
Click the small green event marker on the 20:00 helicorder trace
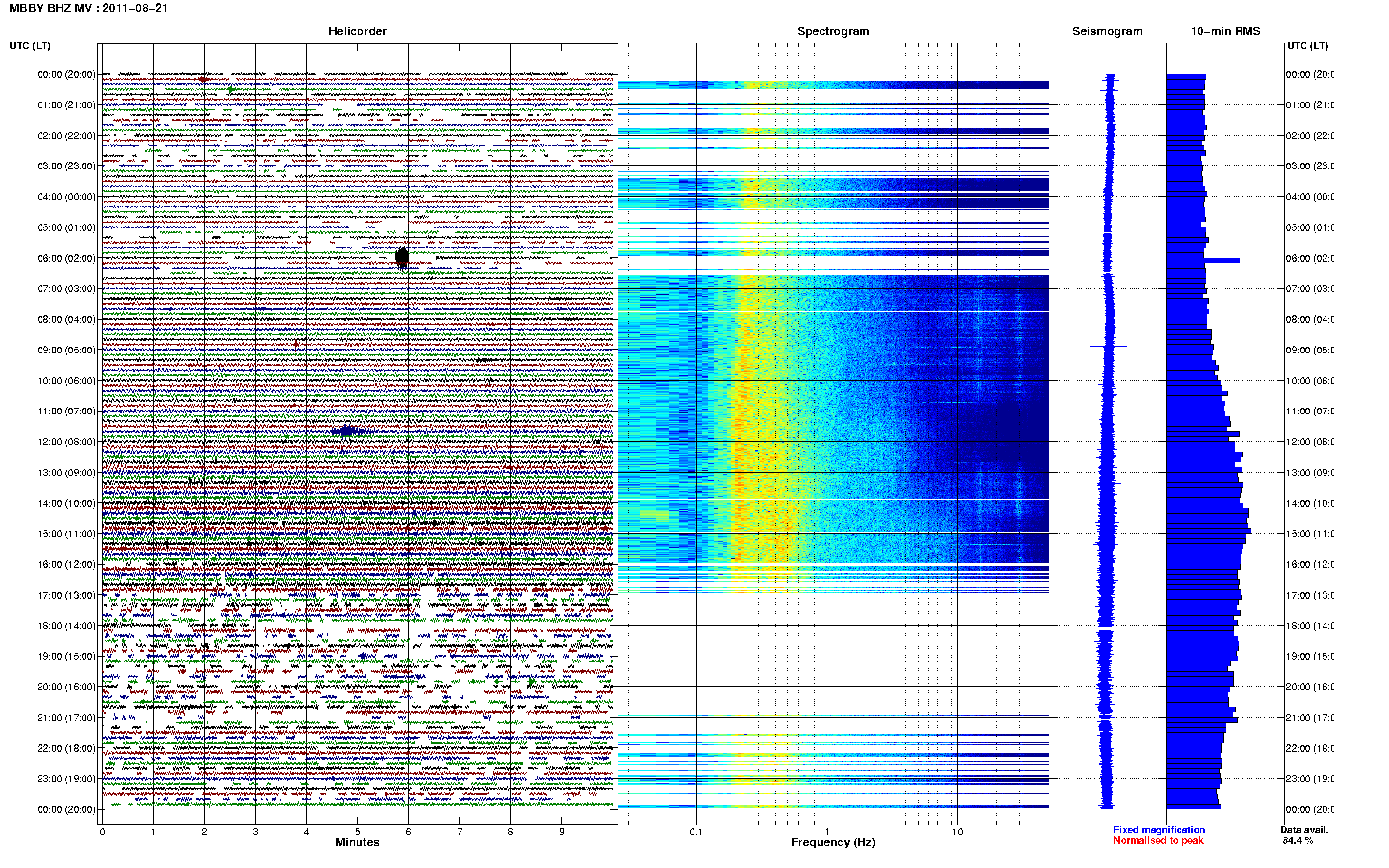pyautogui.click(x=532, y=682)
